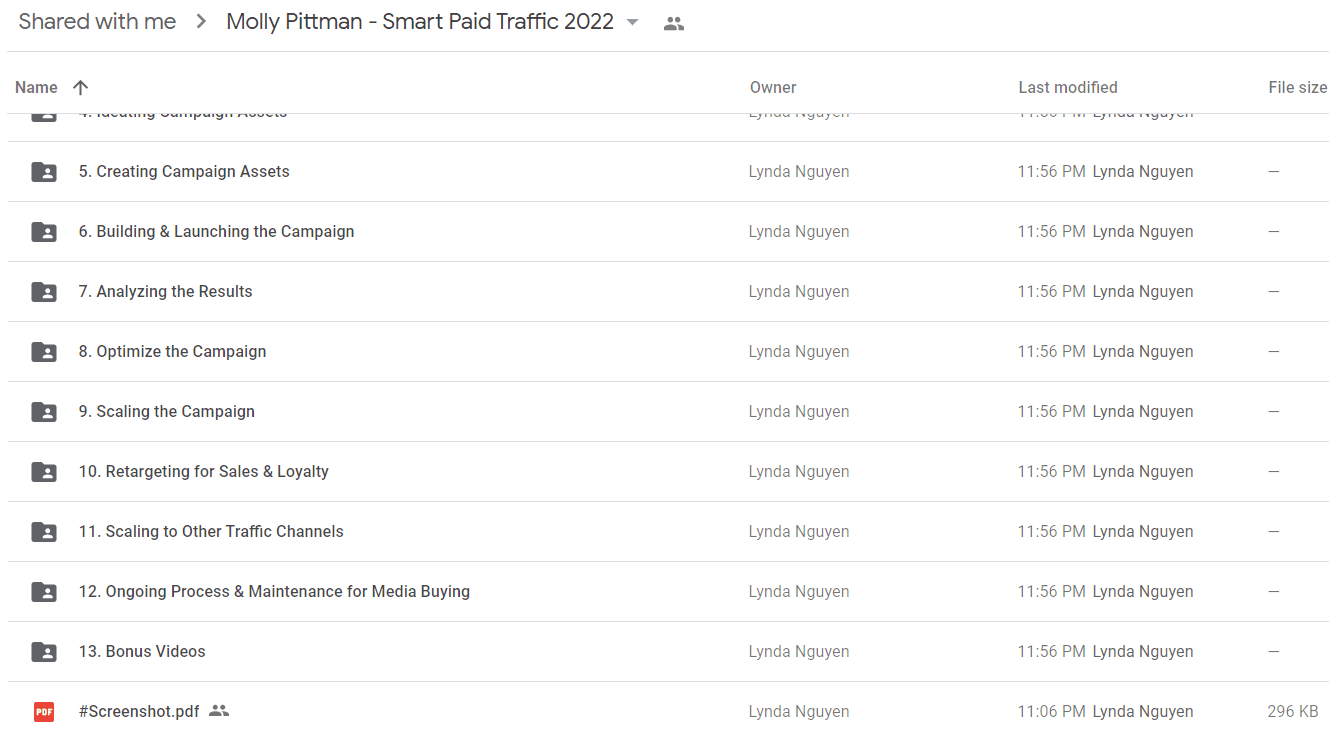Viewport: 1329px width, 740px height.
Task: Click folder icon for 5. Creating Campaign Assets
Action: (x=44, y=172)
